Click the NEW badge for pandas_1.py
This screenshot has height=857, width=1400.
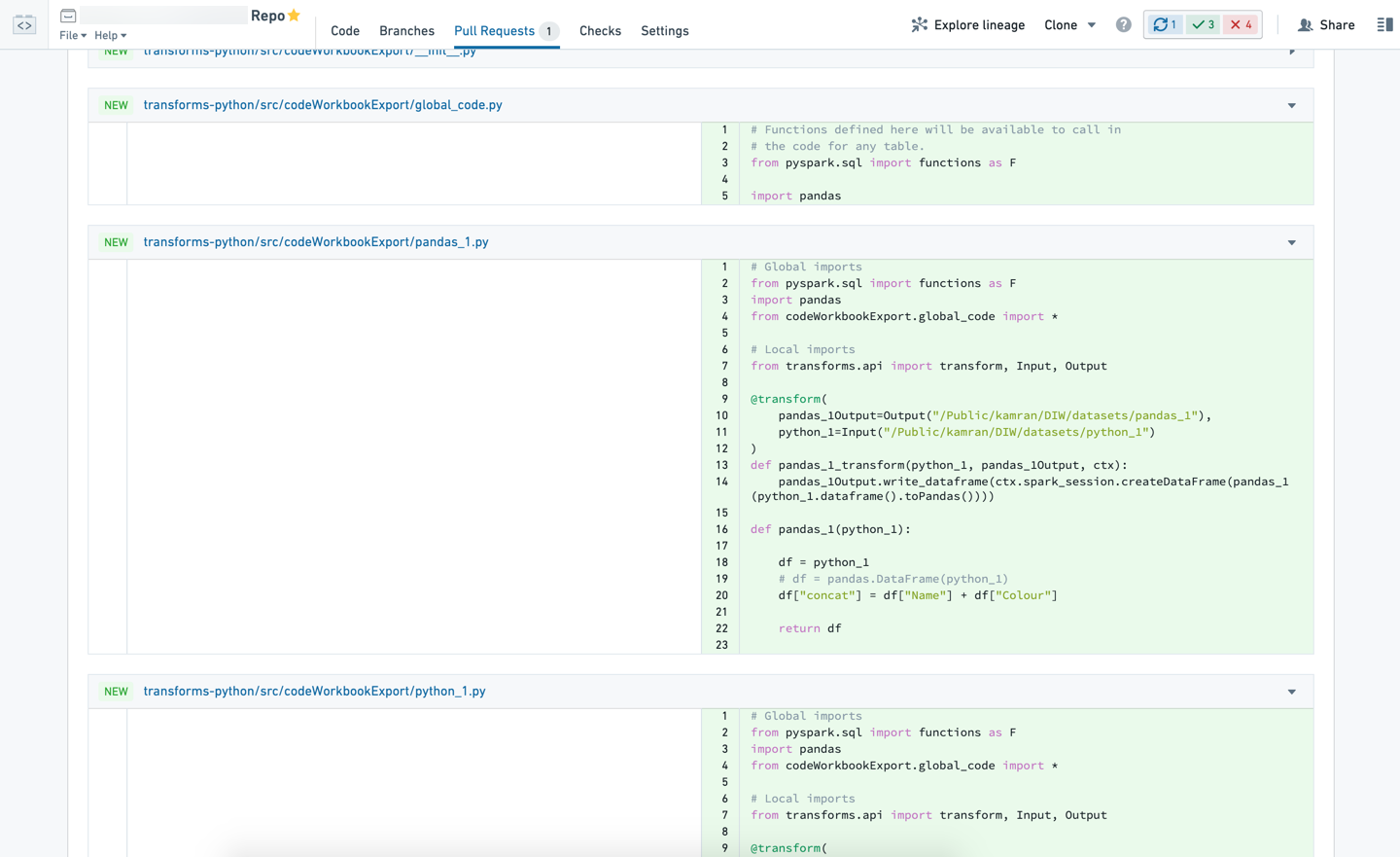pyautogui.click(x=116, y=242)
